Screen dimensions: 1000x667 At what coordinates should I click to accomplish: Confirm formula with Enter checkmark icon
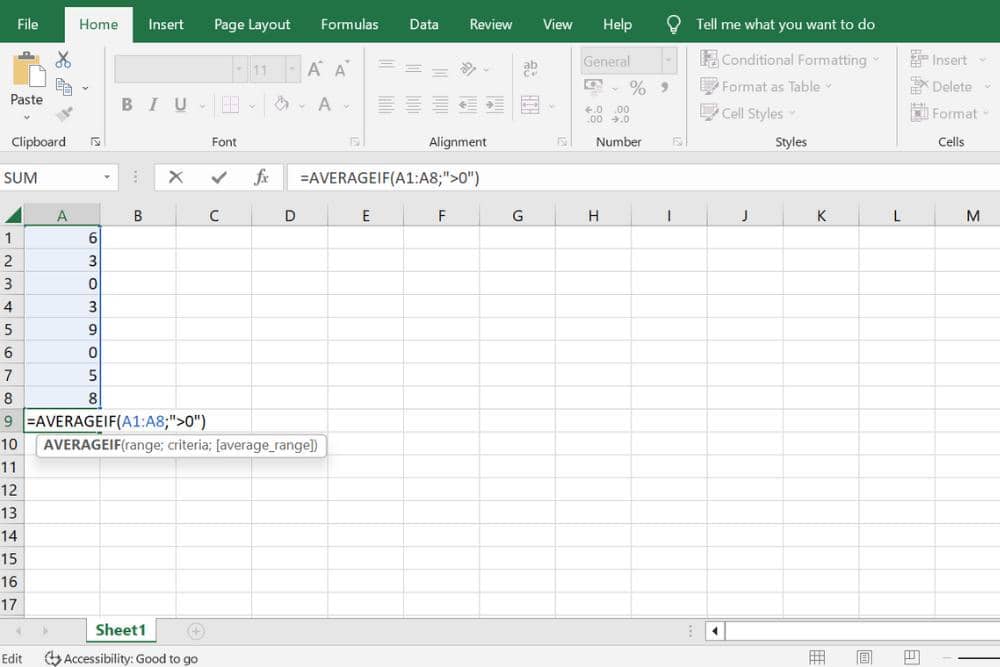click(219, 177)
